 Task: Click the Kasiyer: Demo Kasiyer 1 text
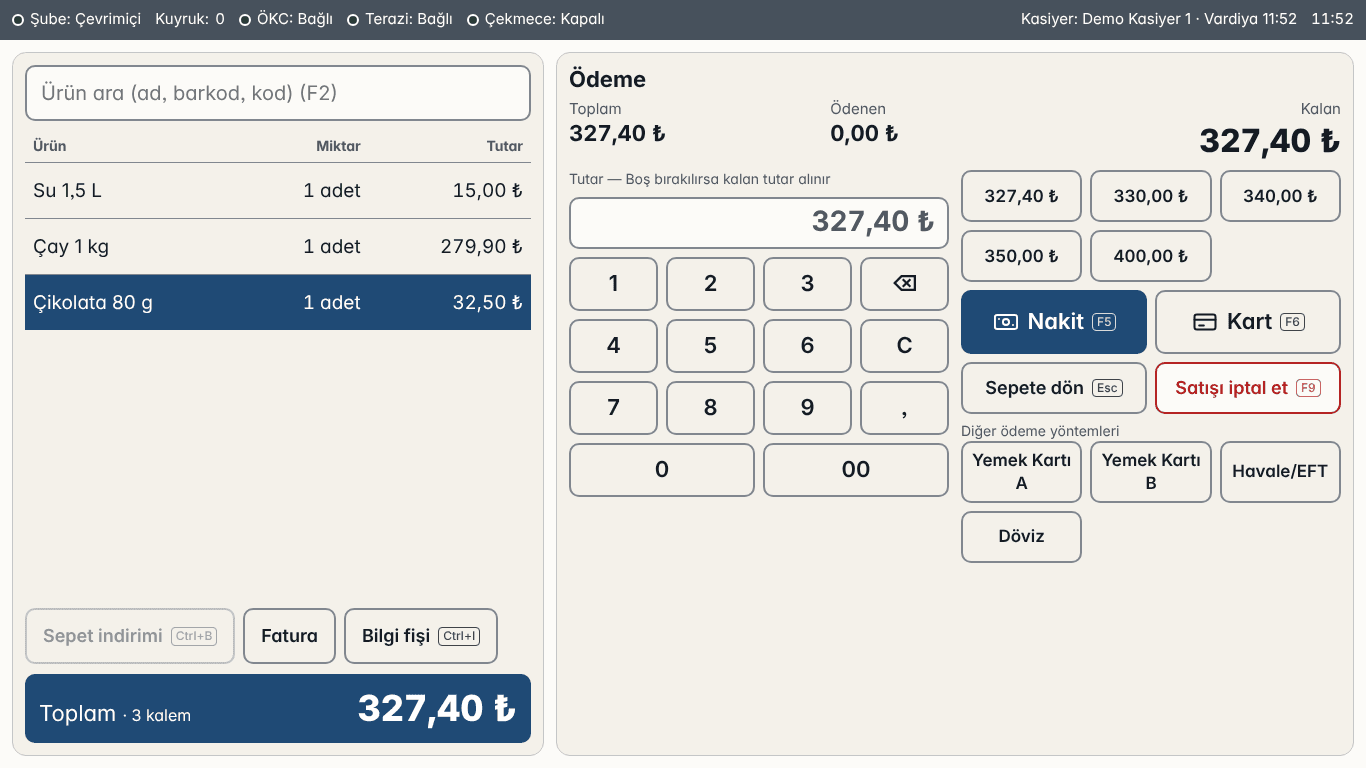pyautogui.click(x=1106, y=19)
